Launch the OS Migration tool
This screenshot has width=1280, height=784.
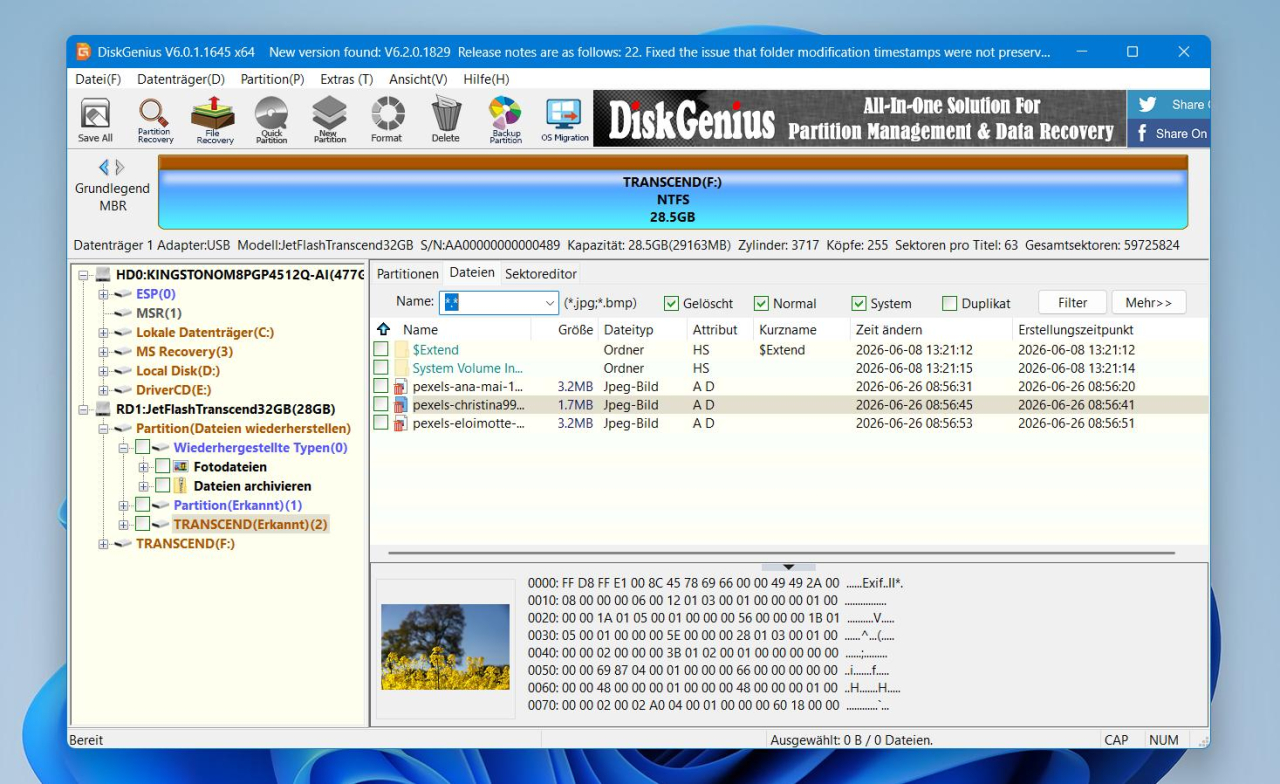(x=565, y=120)
